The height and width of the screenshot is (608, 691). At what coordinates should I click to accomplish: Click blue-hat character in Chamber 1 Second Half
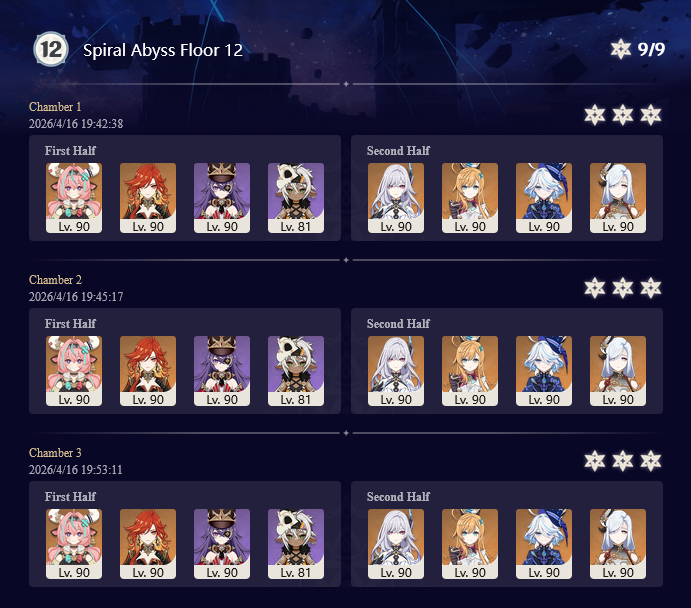pos(544,198)
